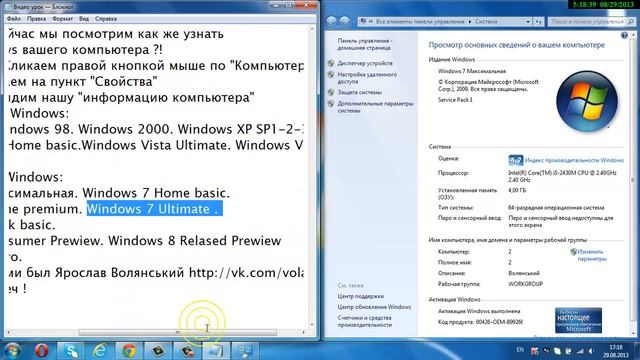Image resolution: width=640 pixels, height=360 pixels.
Task: Open Дополнительные параметры системы link
Action: 375,107
